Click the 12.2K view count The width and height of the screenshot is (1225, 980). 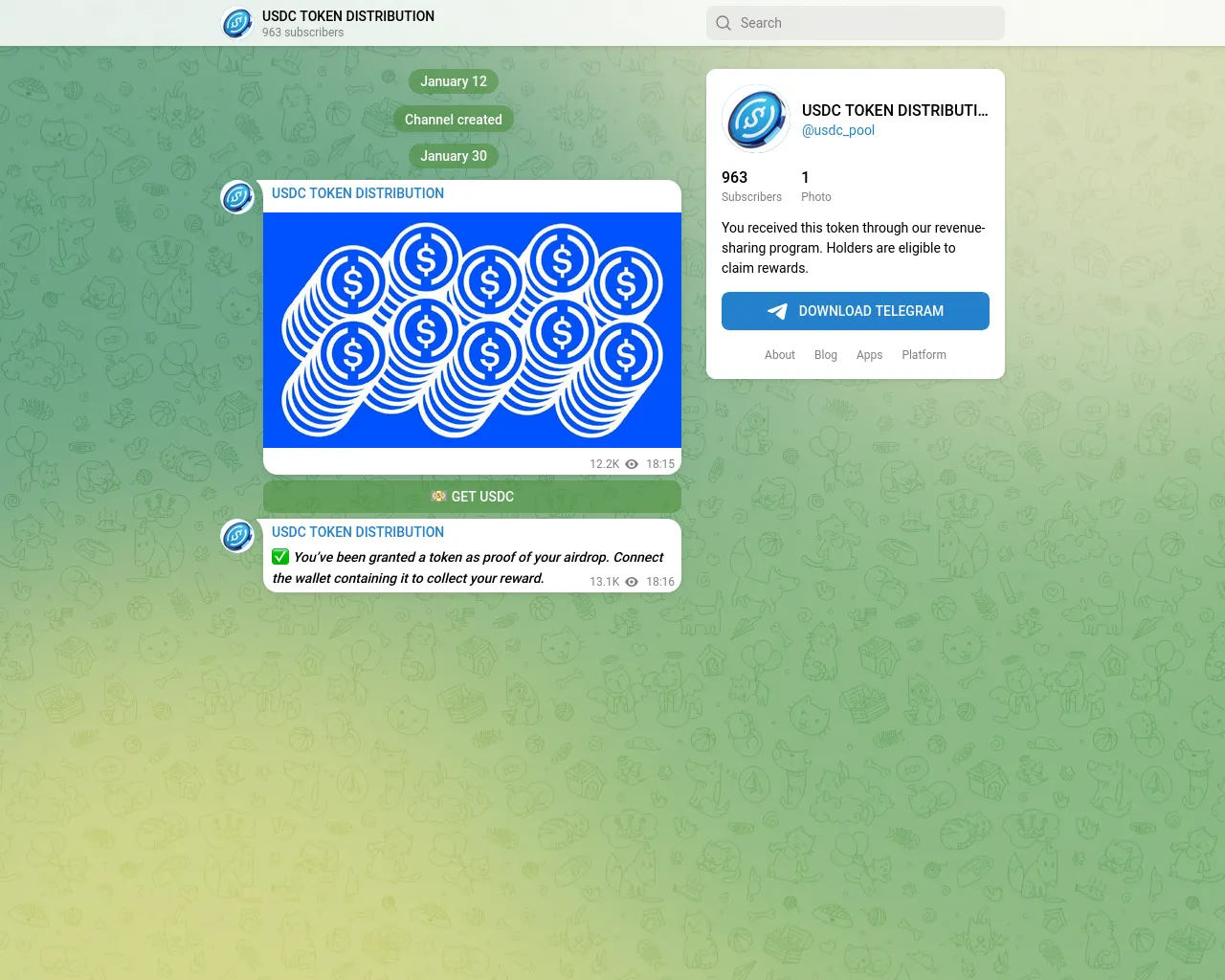coord(604,464)
